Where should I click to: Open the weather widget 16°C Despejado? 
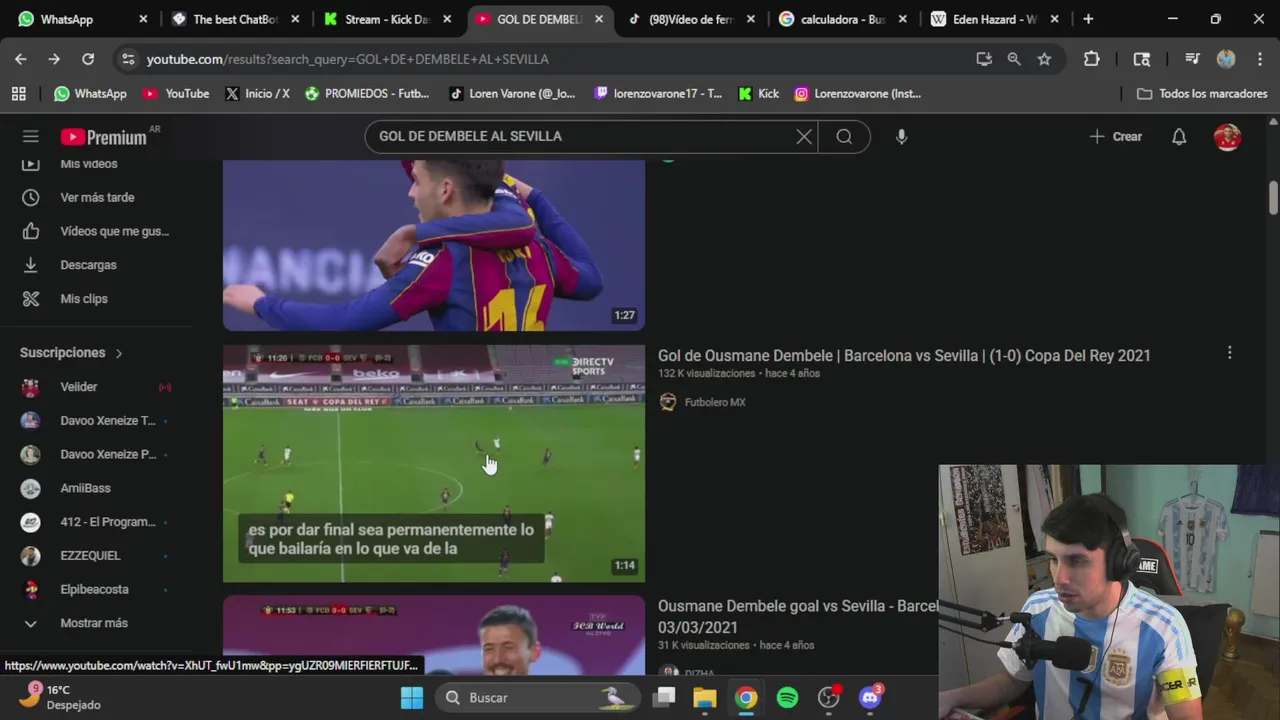(62, 697)
